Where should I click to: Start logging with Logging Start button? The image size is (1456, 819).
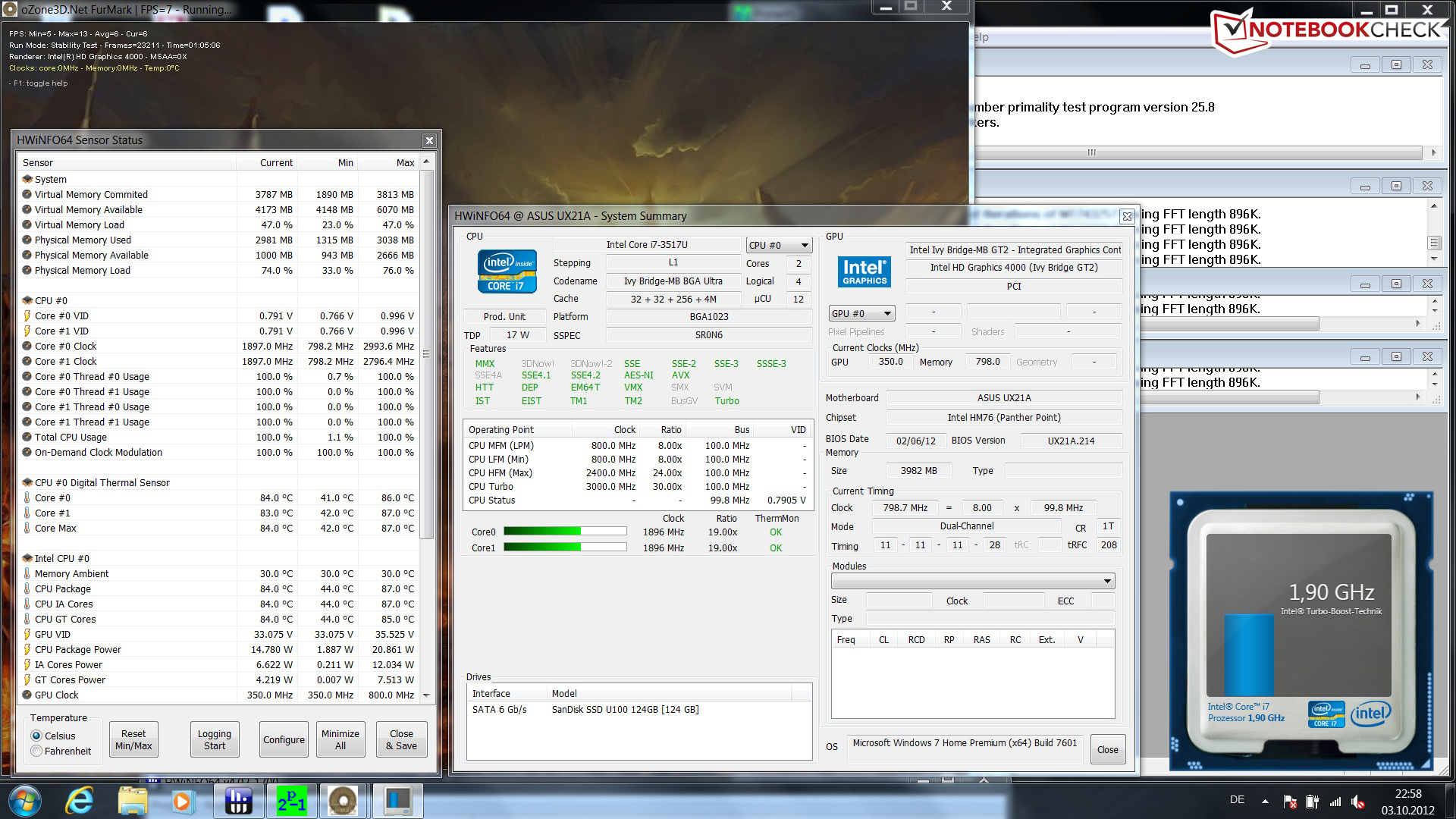click(215, 740)
